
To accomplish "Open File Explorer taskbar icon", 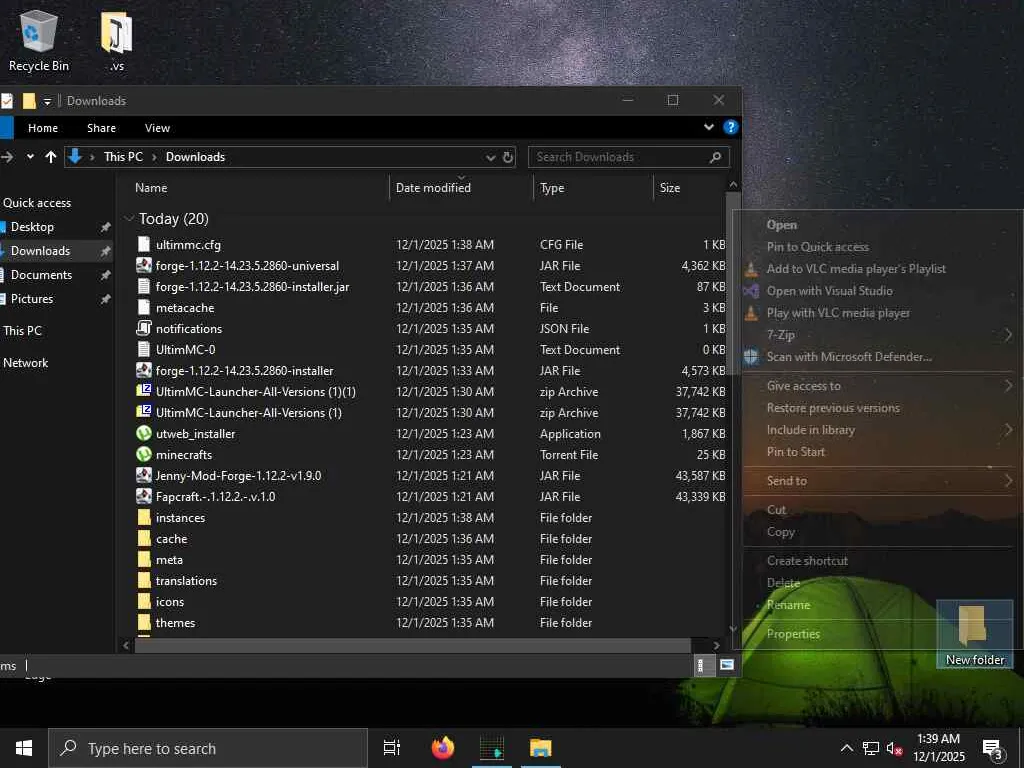I will coord(541,748).
